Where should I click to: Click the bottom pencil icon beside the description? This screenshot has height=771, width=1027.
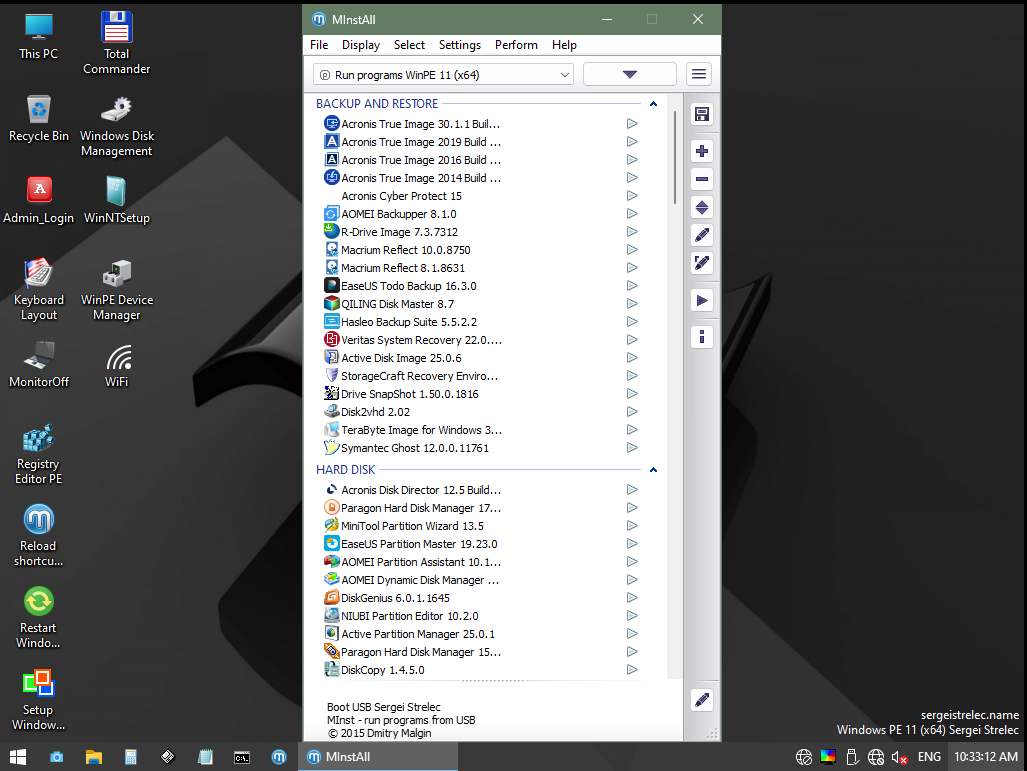[701, 700]
